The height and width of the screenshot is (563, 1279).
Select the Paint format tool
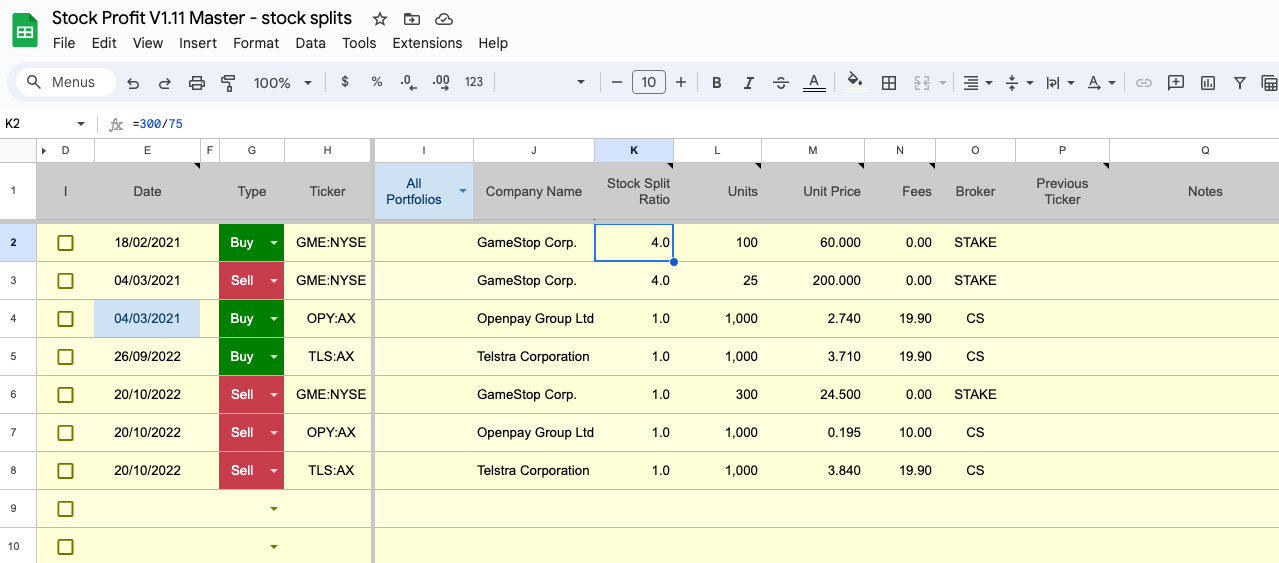[x=228, y=83]
